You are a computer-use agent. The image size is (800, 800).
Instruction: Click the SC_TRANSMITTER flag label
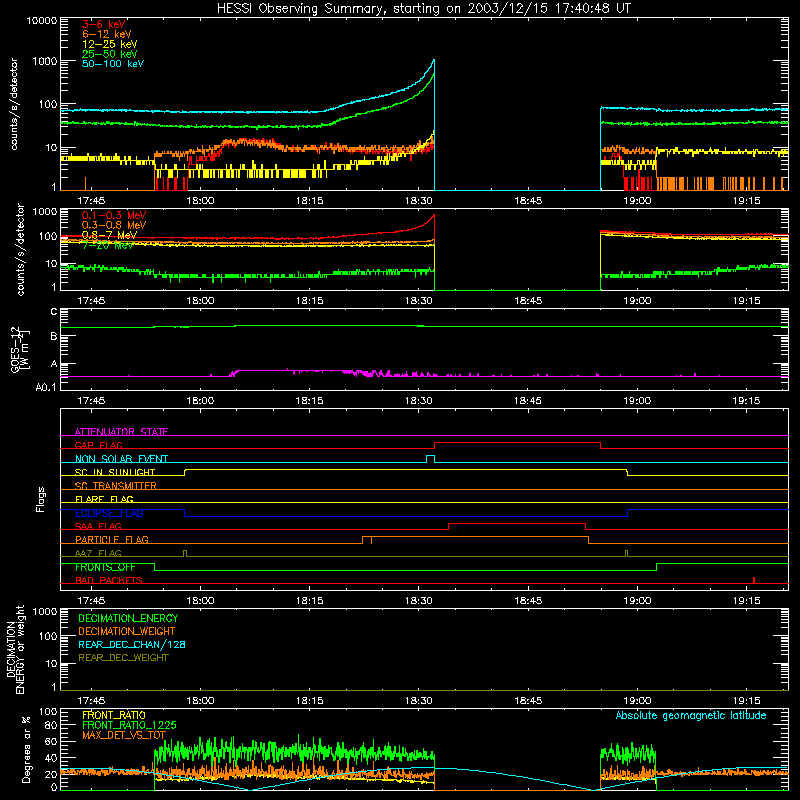116,485
